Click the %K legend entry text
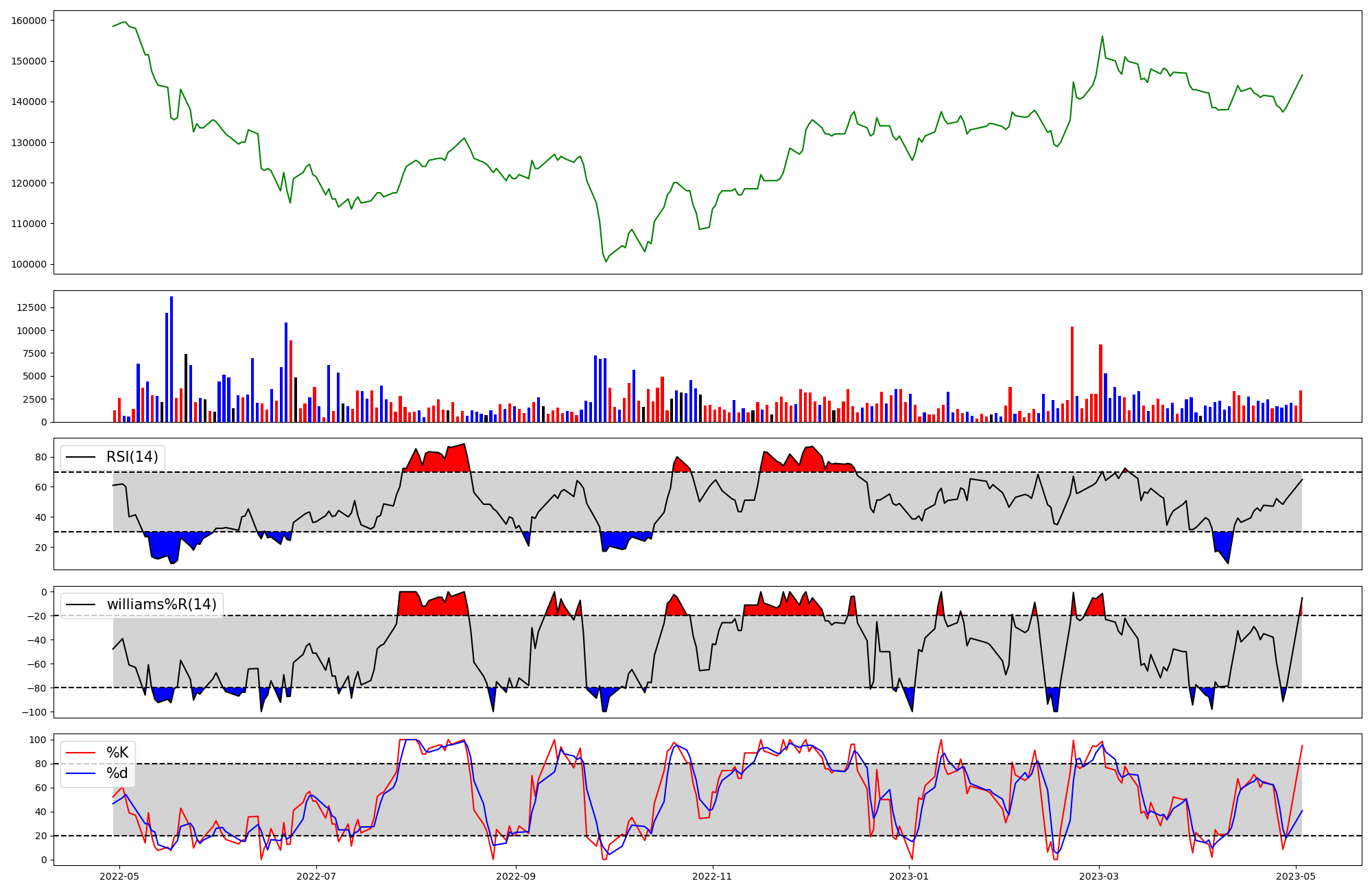This screenshot has width=1372, height=892. (117, 753)
